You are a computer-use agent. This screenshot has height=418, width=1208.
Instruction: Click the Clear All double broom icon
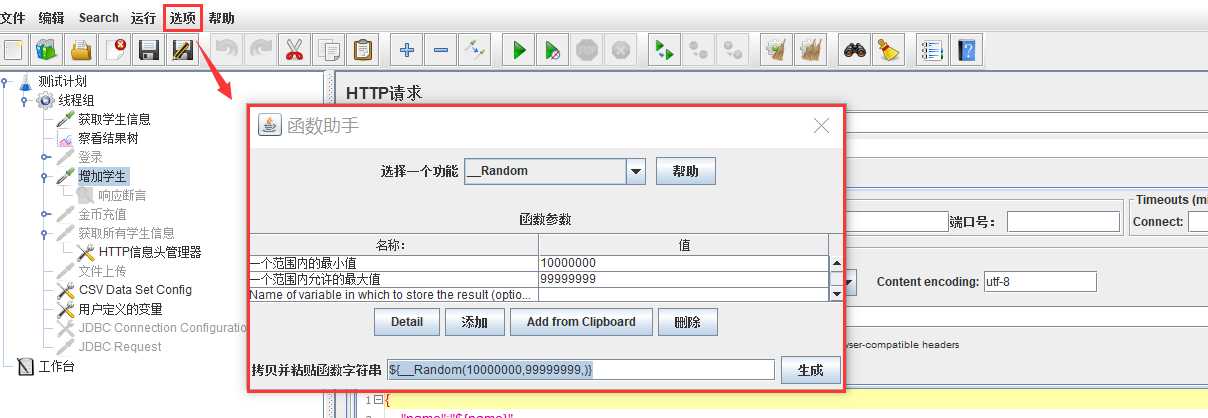(811, 50)
